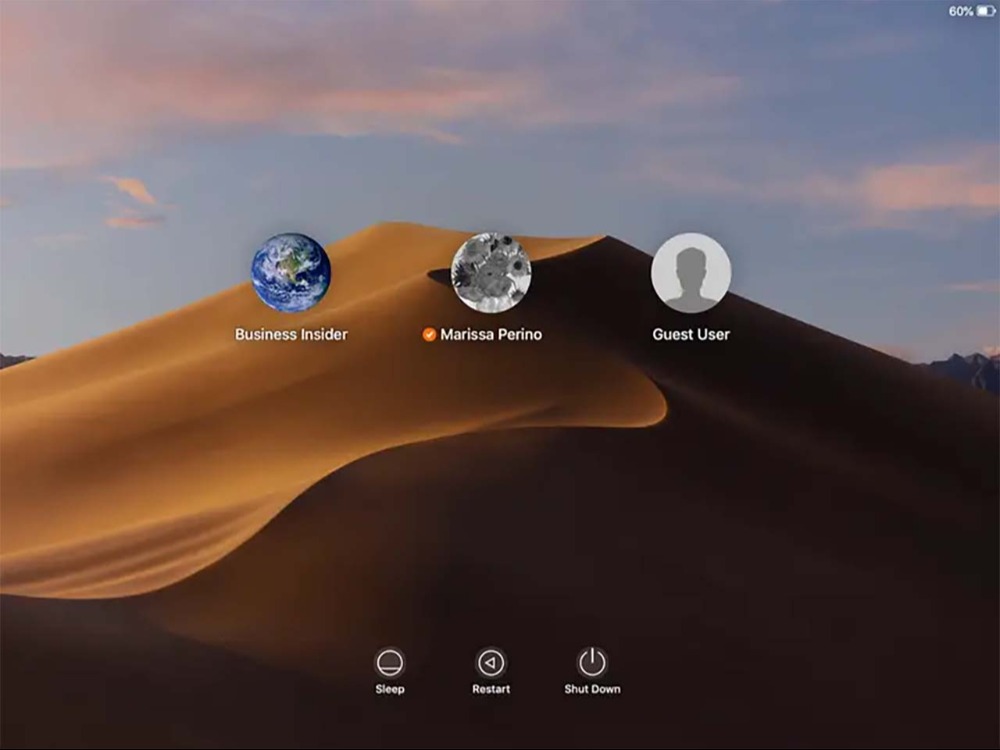Choose Marissa Perino's sunflower avatar
Image resolution: width=1000 pixels, height=750 pixels.
pos(490,272)
